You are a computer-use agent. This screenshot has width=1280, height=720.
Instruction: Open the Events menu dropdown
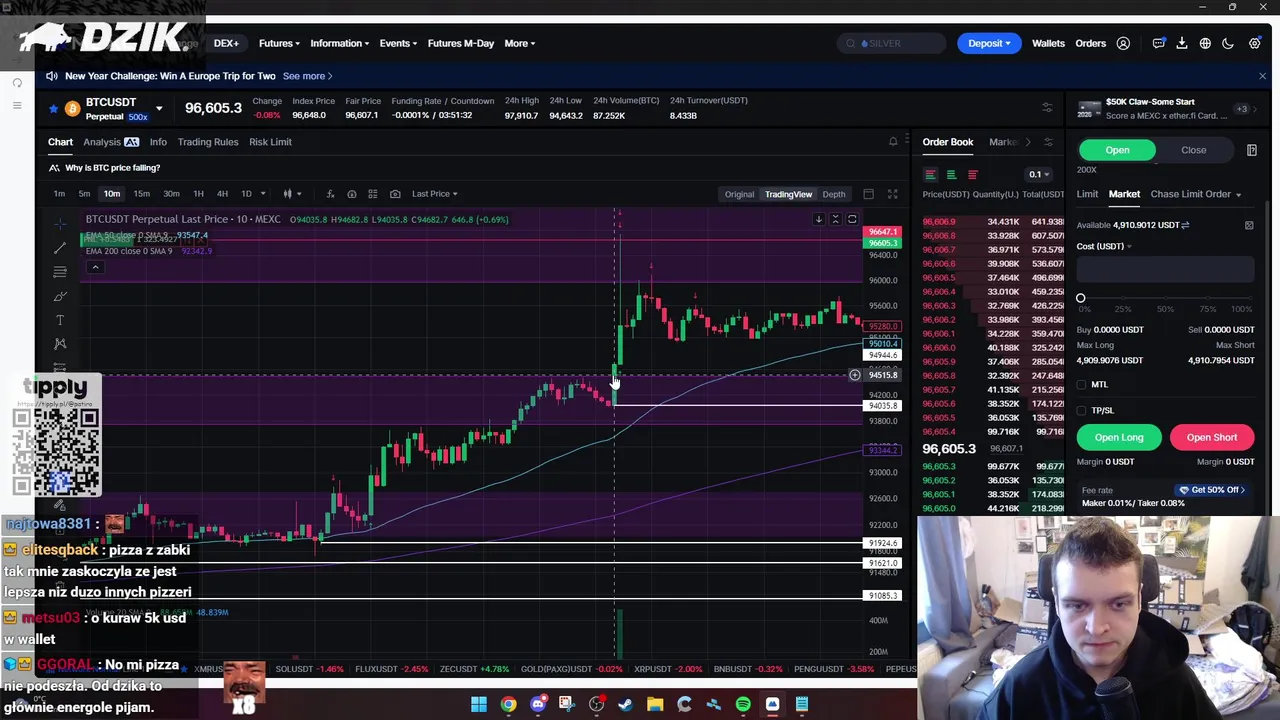coord(398,43)
